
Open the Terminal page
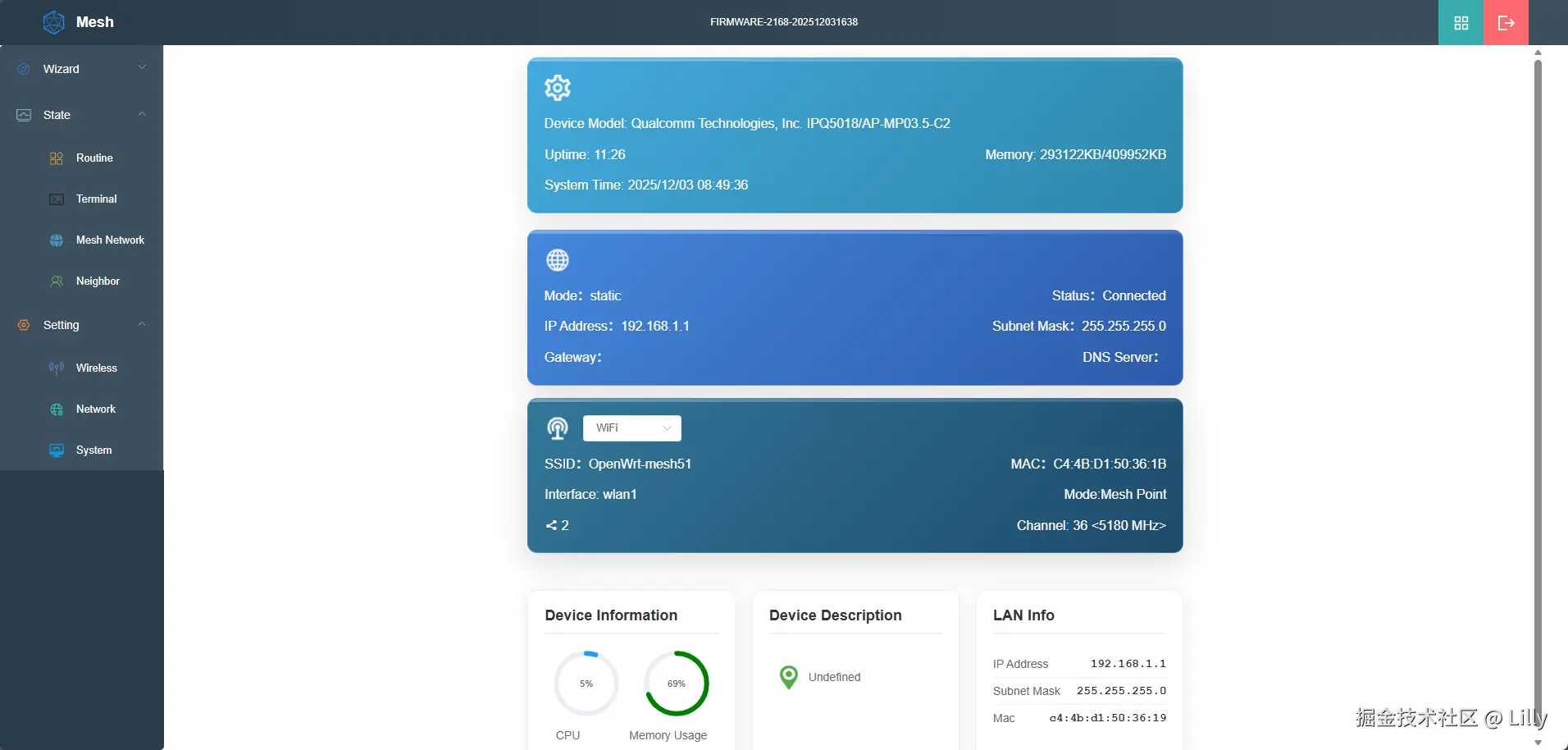82,199
